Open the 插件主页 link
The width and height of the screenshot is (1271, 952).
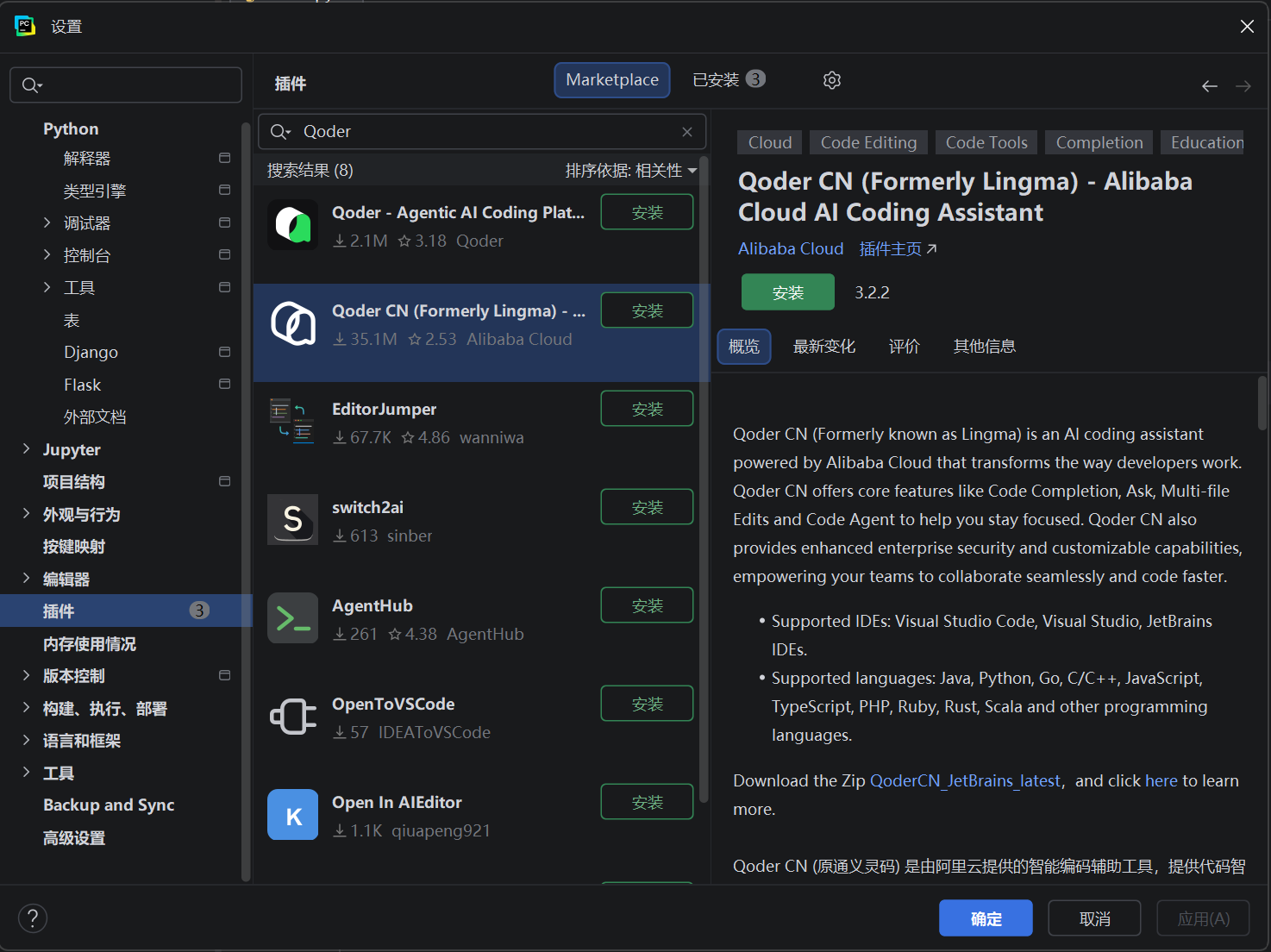click(x=898, y=249)
